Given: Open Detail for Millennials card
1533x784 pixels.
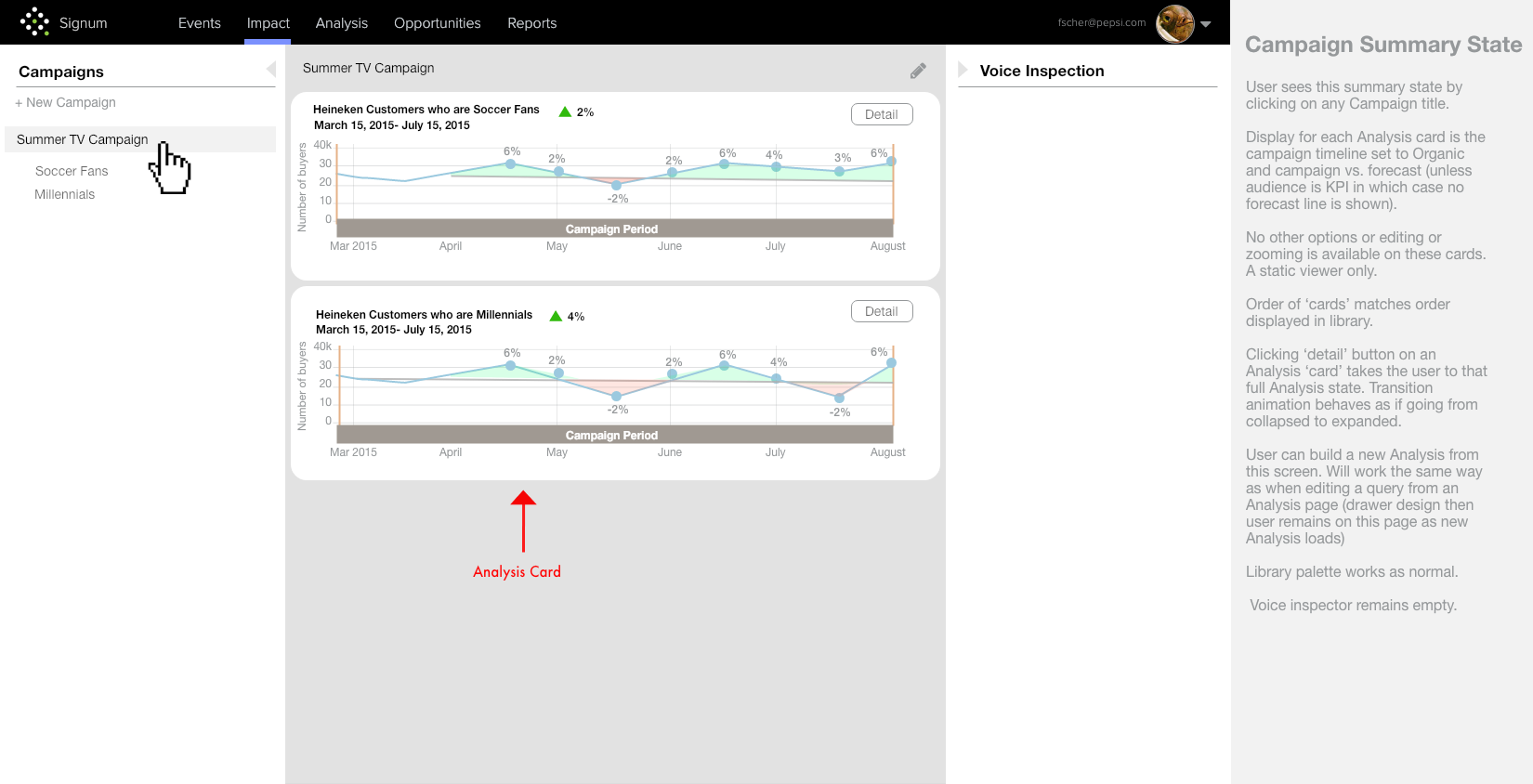Looking at the screenshot, I should [x=882, y=311].
